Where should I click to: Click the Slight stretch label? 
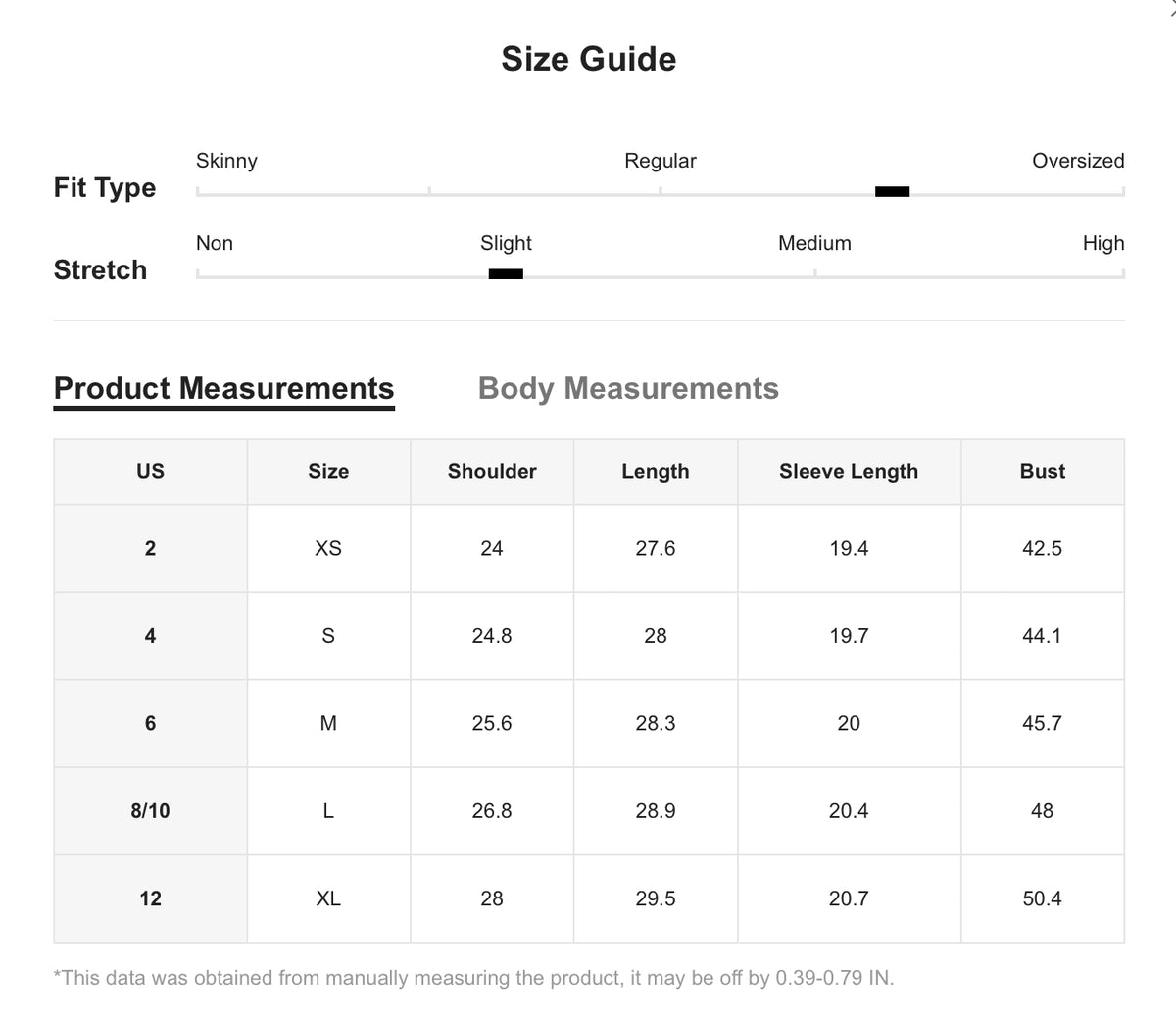pyautogui.click(x=506, y=243)
